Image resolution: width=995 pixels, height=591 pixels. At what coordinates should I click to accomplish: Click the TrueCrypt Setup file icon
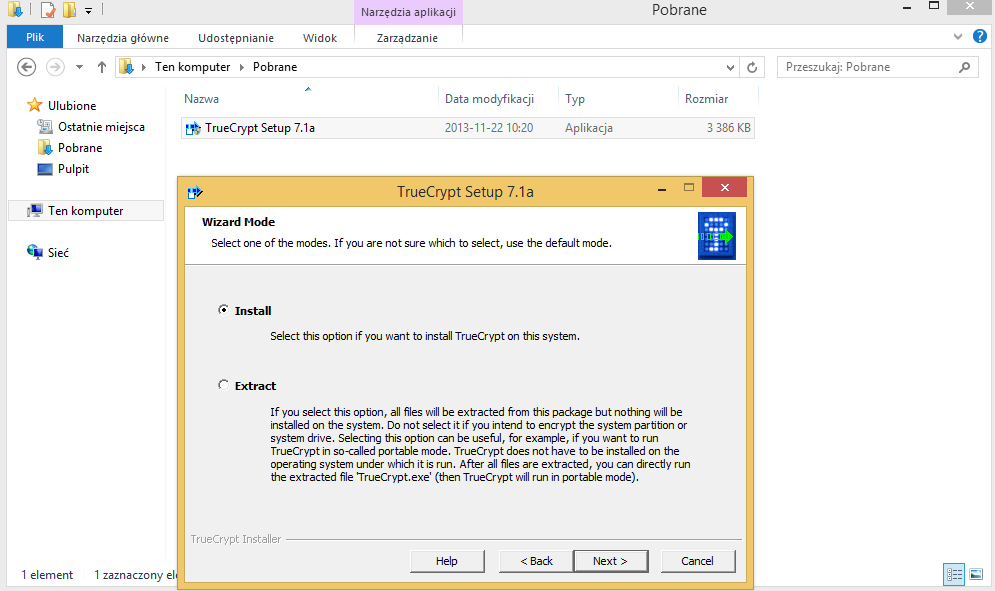[193, 128]
